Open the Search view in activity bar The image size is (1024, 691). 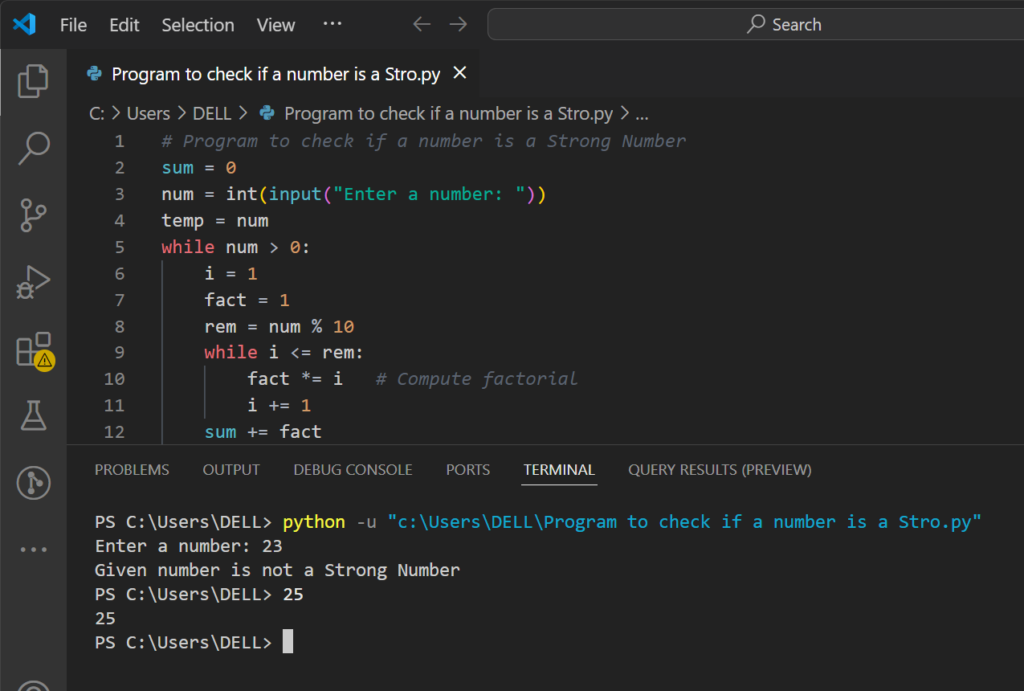coord(33,148)
